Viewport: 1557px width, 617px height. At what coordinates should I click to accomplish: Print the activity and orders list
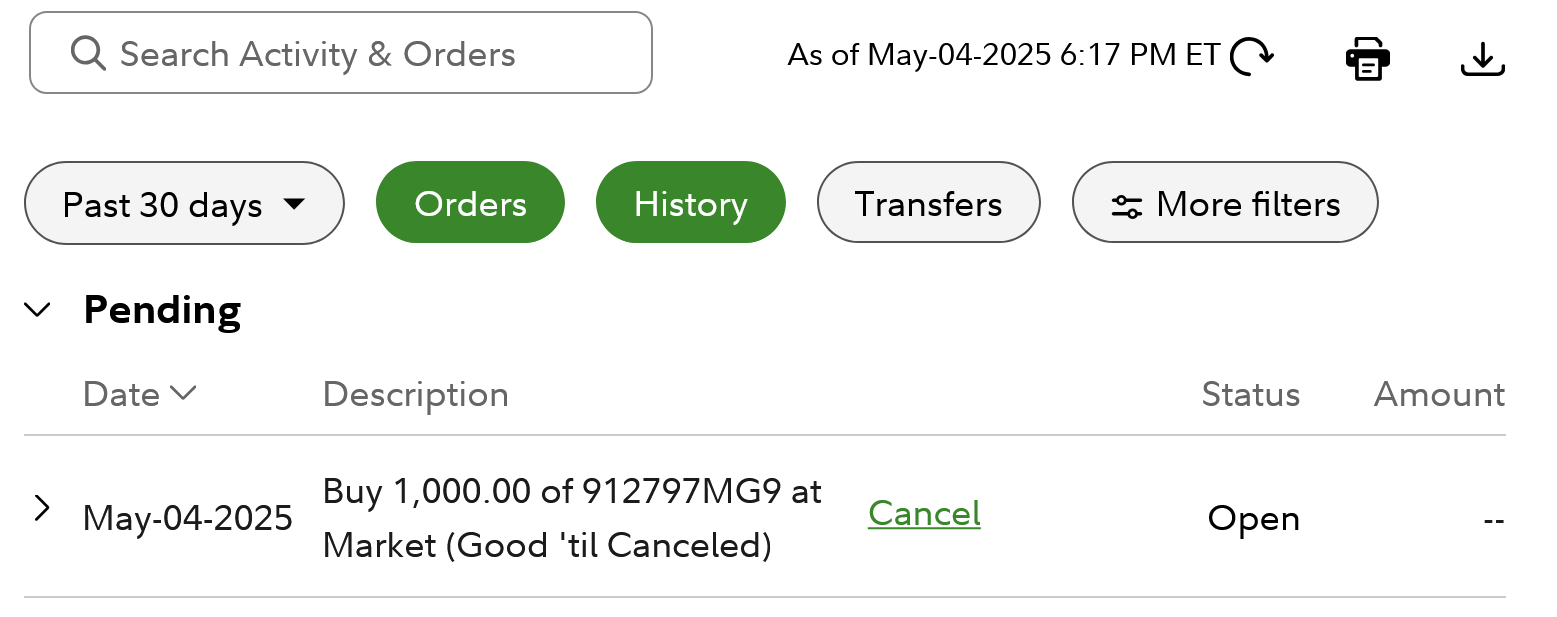[x=1367, y=58]
